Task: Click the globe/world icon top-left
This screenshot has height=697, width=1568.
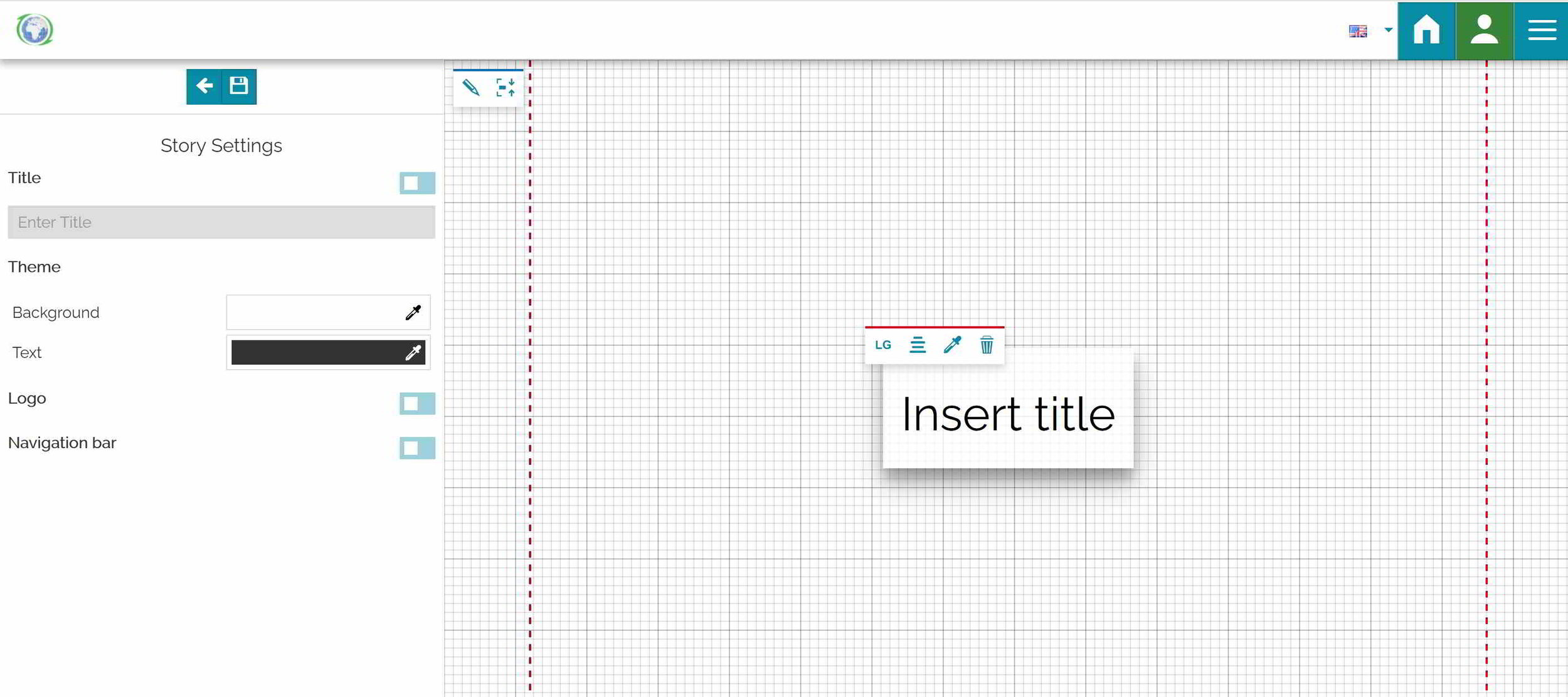Action: click(x=36, y=29)
